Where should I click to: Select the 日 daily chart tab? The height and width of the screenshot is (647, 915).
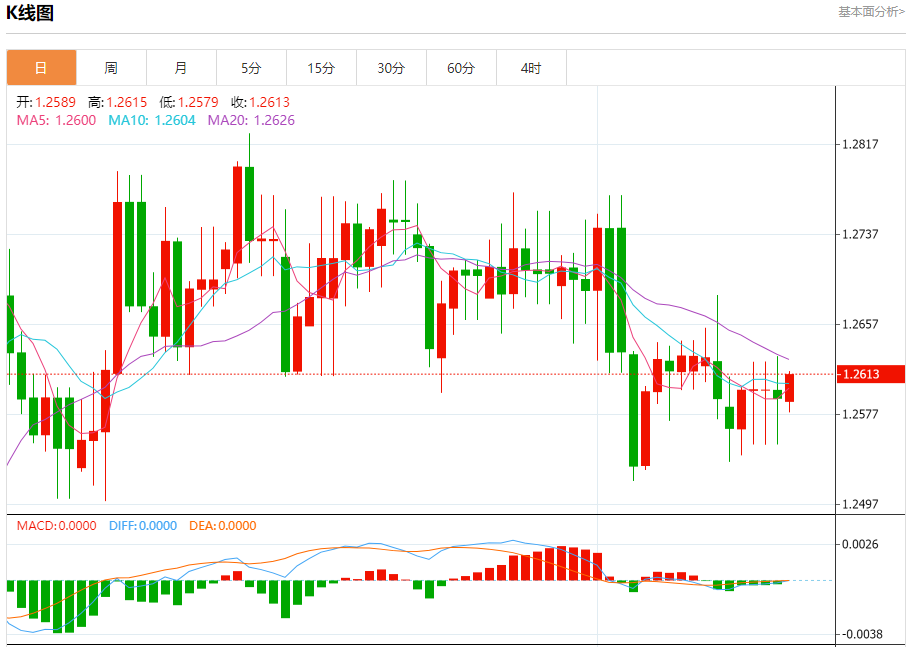click(x=41, y=68)
